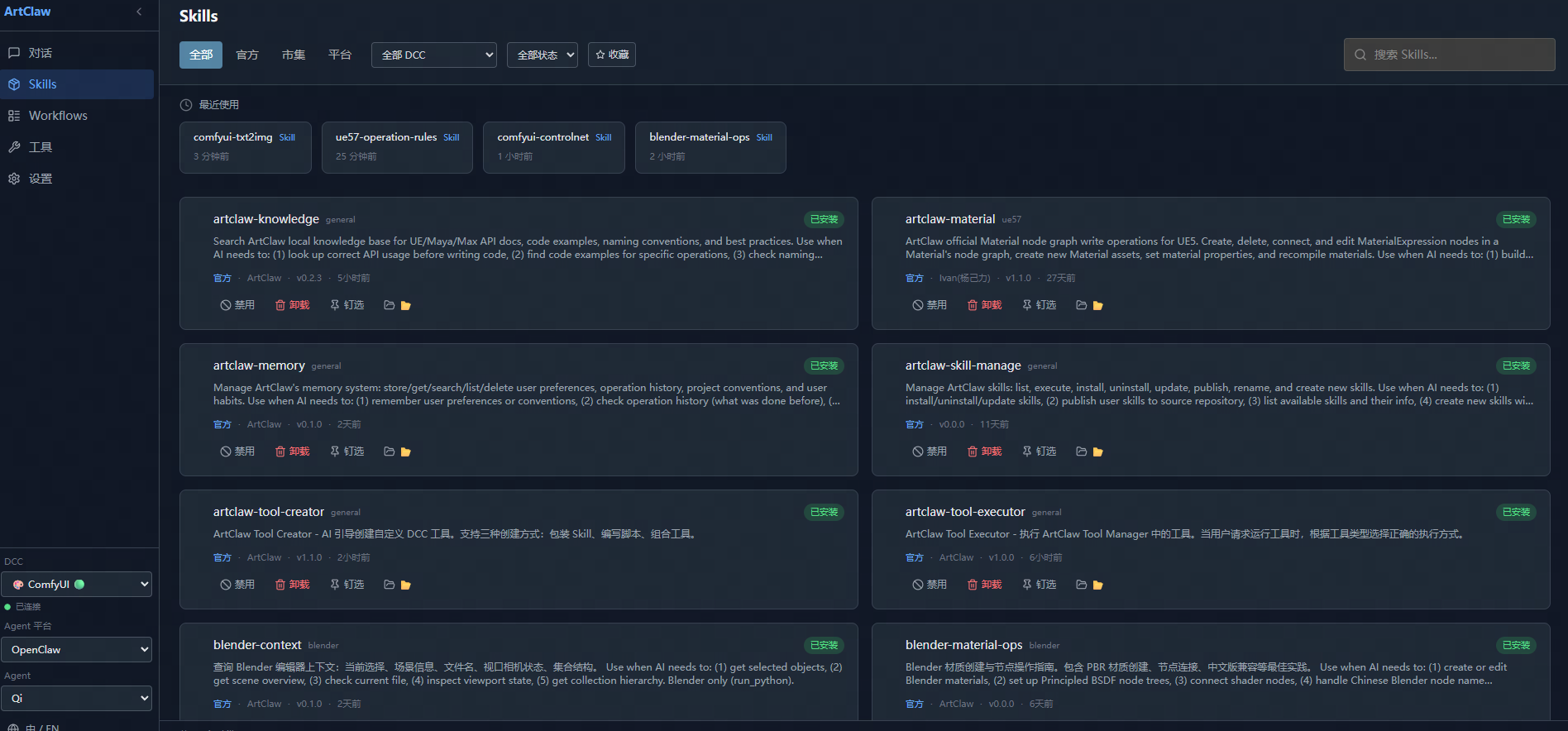Click 官方 tag on artclaw-tool-executor card
The image size is (1568, 731).
[x=915, y=557]
